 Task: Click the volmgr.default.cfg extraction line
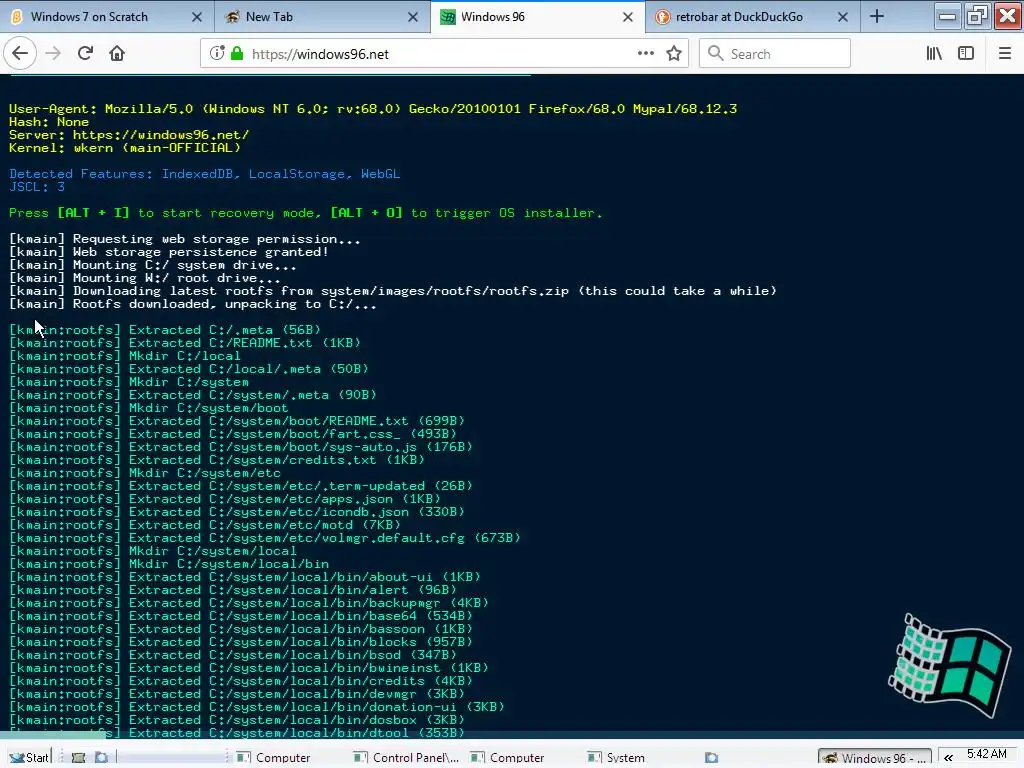[265, 539]
